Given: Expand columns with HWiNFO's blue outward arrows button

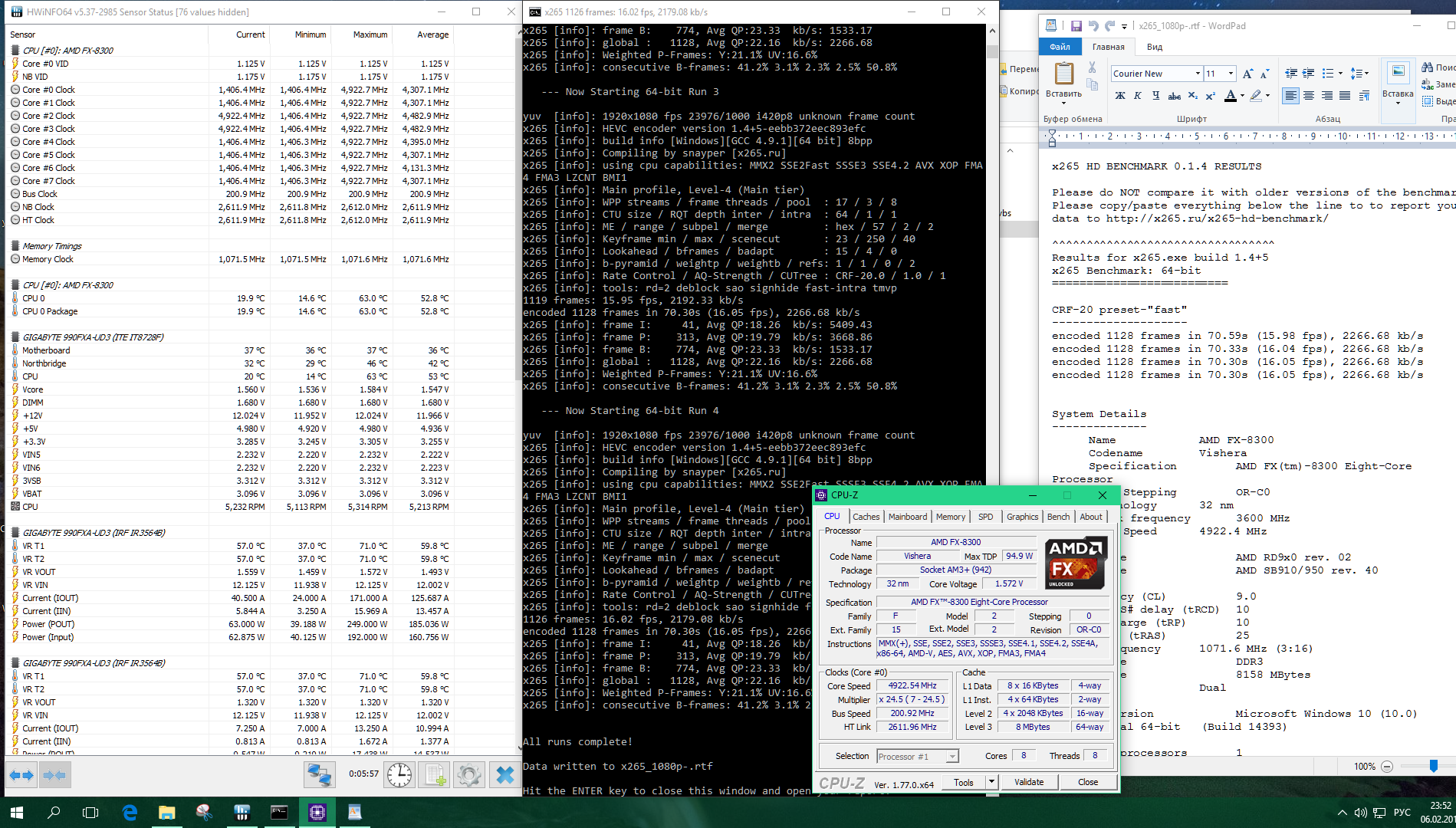Looking at the screenshot, I should [21, 775].
